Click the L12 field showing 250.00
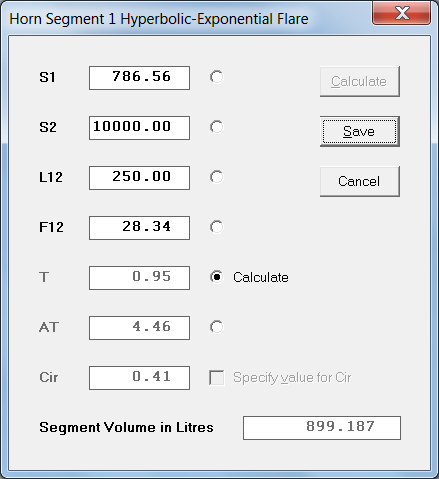The image size is (439, 479). (139, 178)
